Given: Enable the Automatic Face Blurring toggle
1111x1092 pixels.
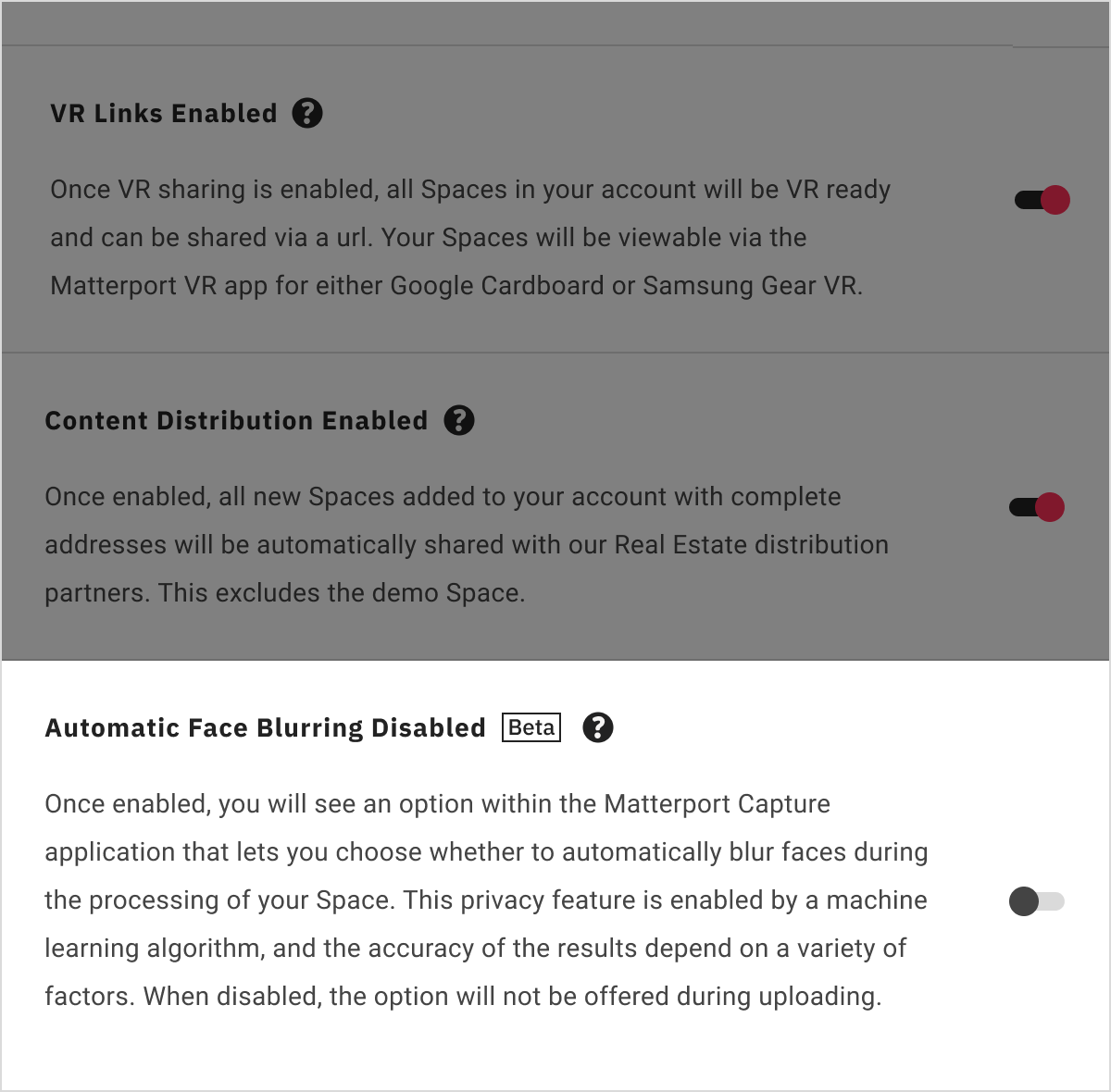Looking at the screenshot, I should coord(1037,900).
